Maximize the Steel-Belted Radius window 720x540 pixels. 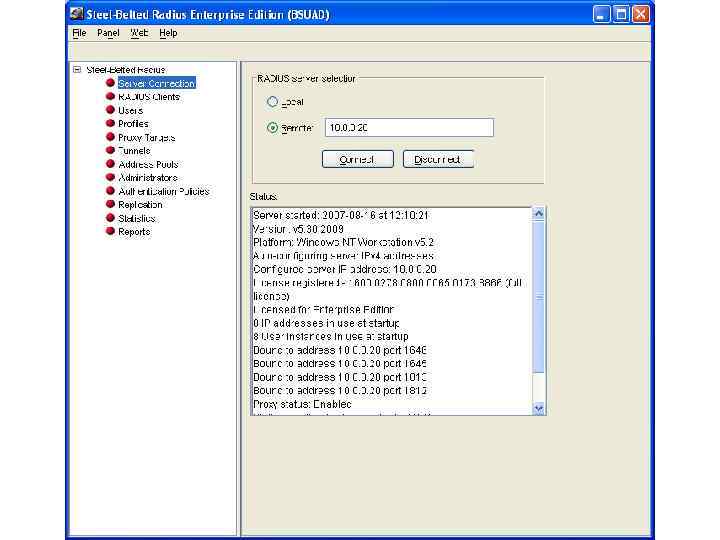point(621,14)
